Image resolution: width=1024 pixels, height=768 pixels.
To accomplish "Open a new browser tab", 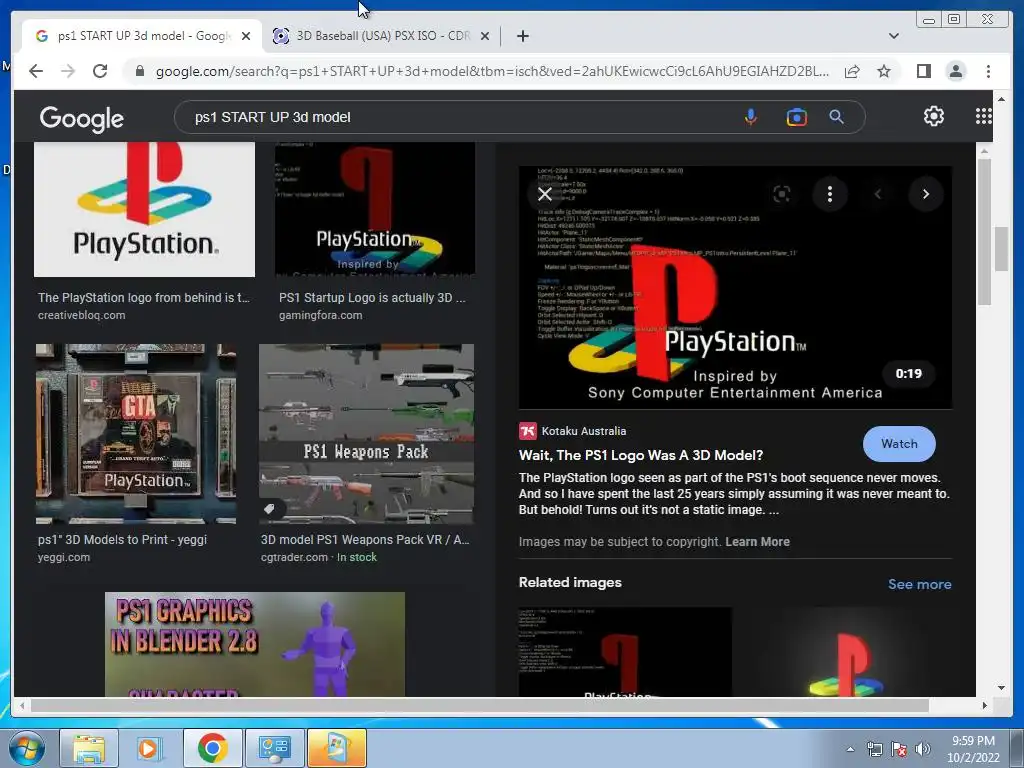I will (522, 36).
